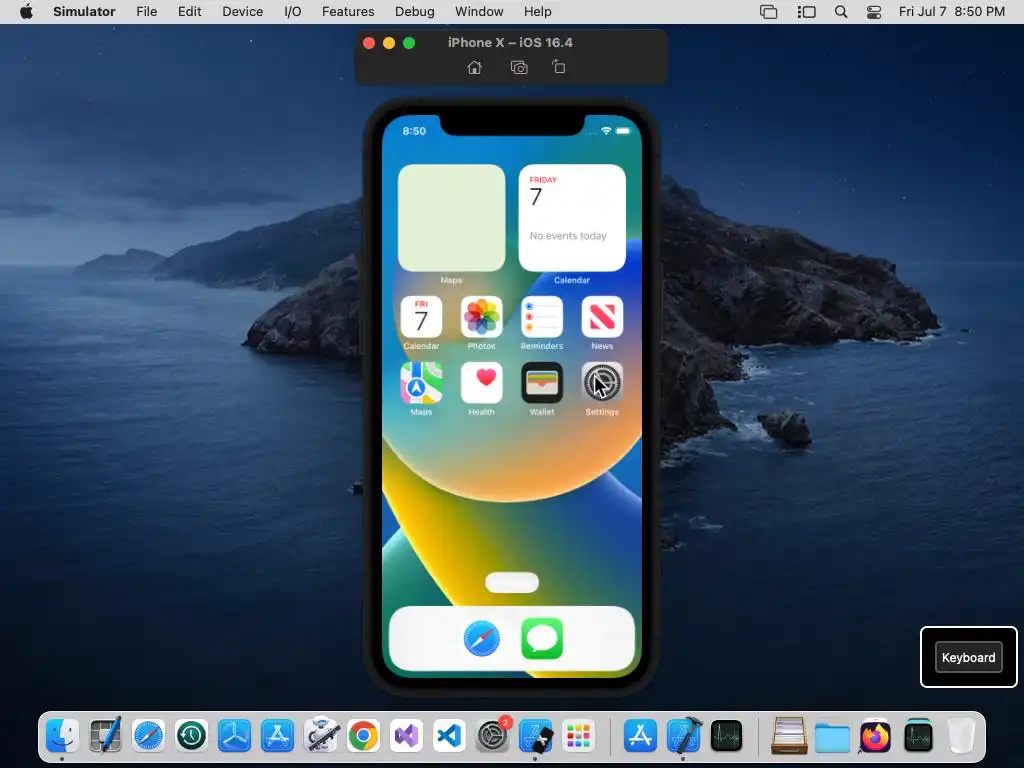Take a screenshot with the camera icon
This screenshot has width=1024, height=768.
pyautogui.click(x=519, y=67)
